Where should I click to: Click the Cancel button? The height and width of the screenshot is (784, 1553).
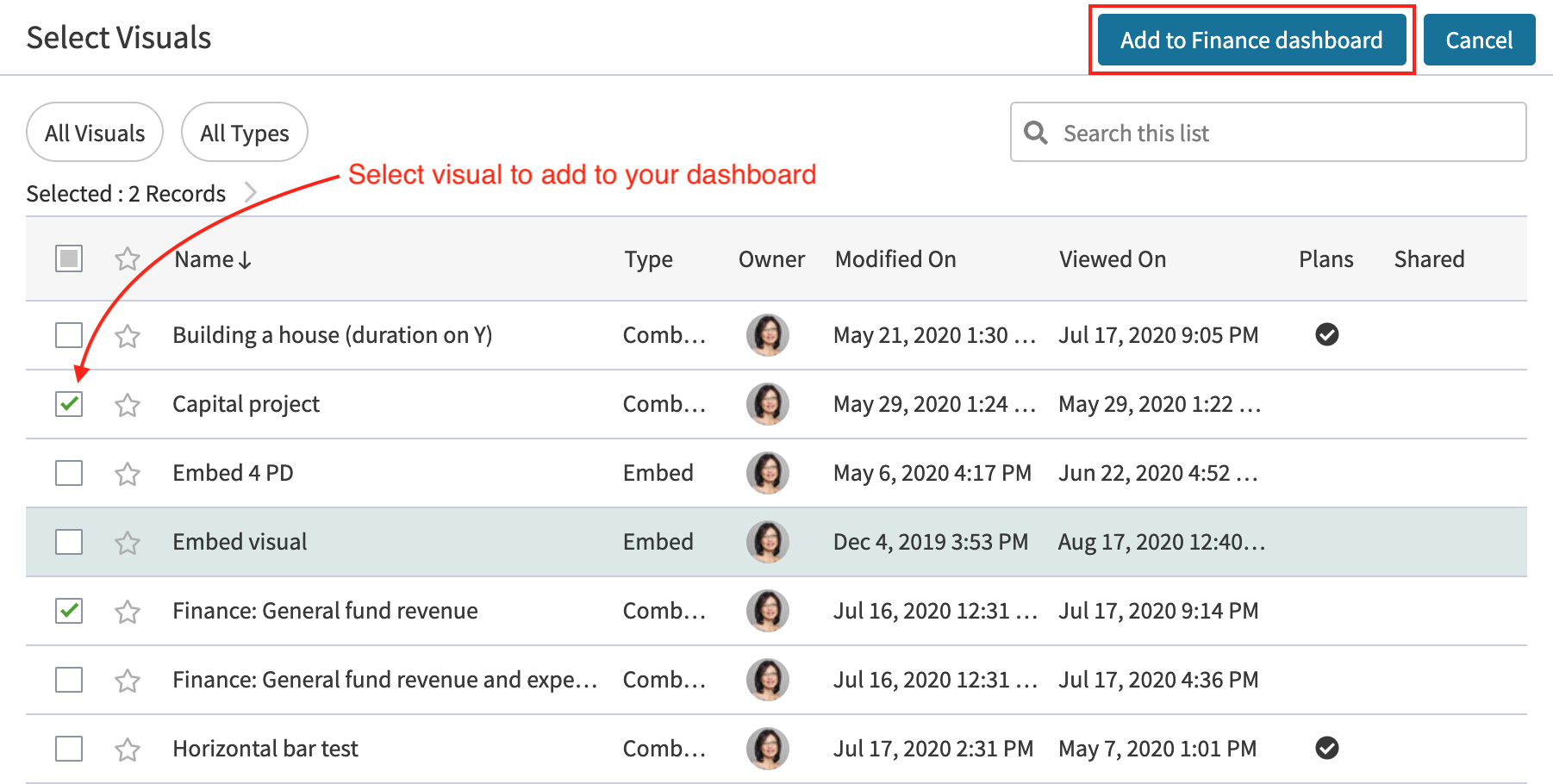(1479, 40)
